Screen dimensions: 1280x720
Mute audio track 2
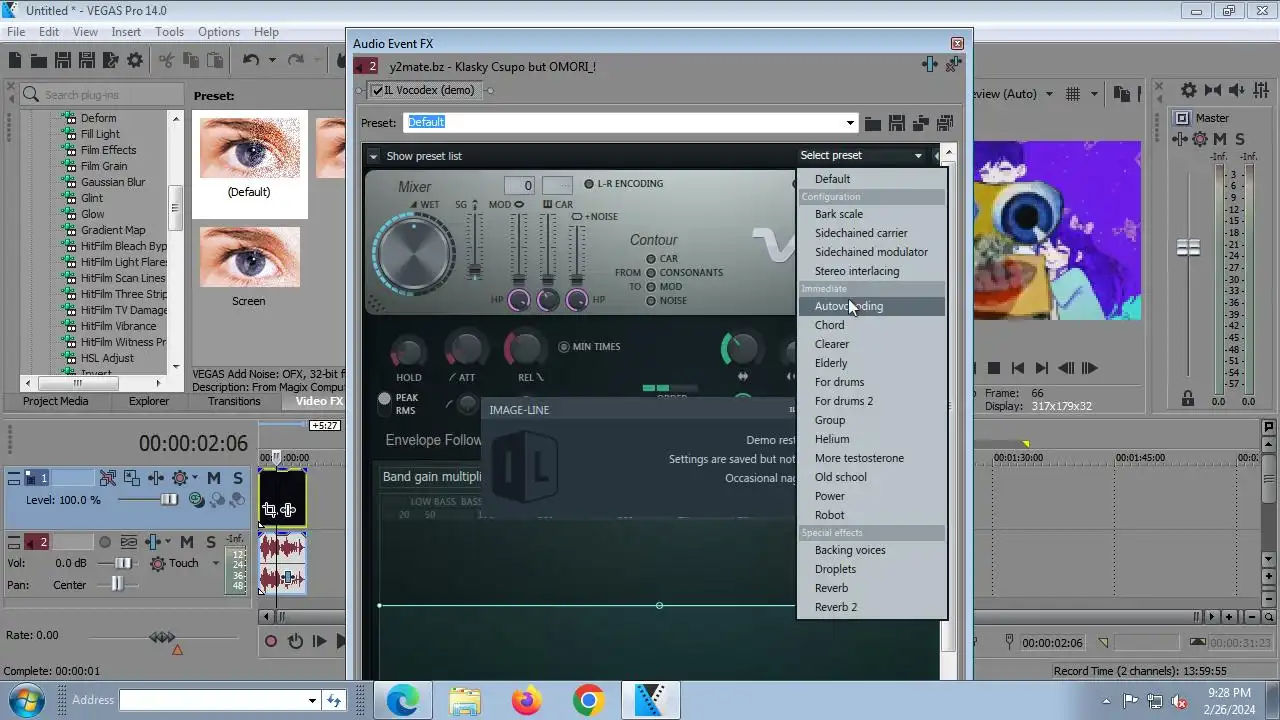click(187, 542)
